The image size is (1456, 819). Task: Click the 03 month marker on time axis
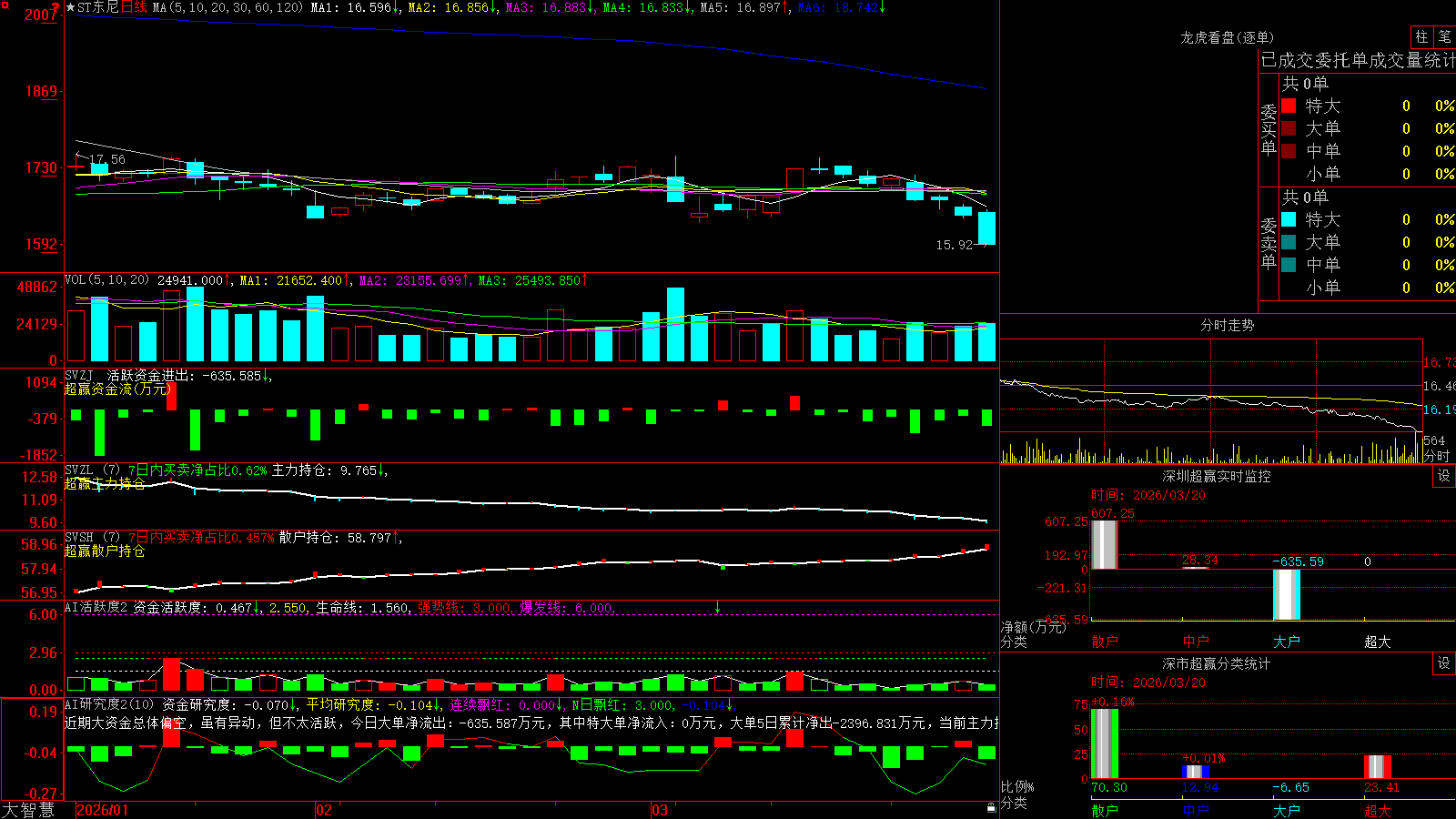point(660,810)
